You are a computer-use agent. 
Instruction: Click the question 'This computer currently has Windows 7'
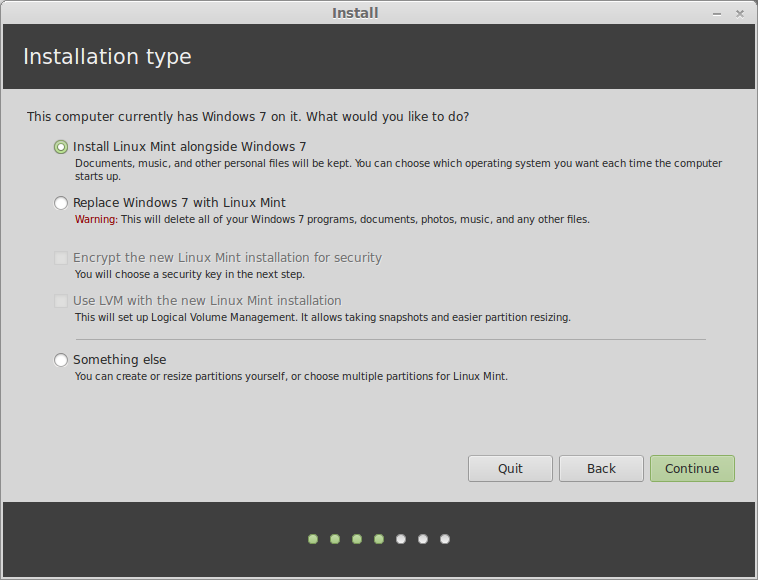248,117
